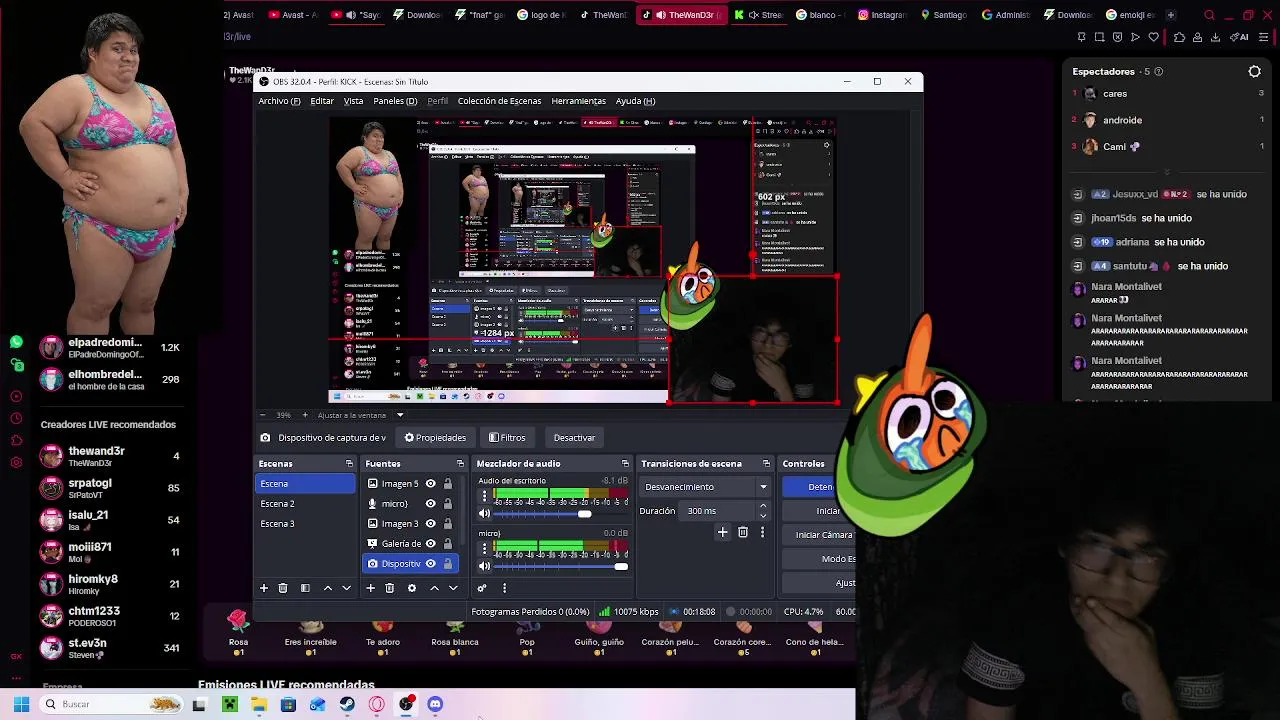Image resolution: width=1280 pixels, height=720 pixels.
Task: Open Discord from the taskbar
Action: [435, 704]
